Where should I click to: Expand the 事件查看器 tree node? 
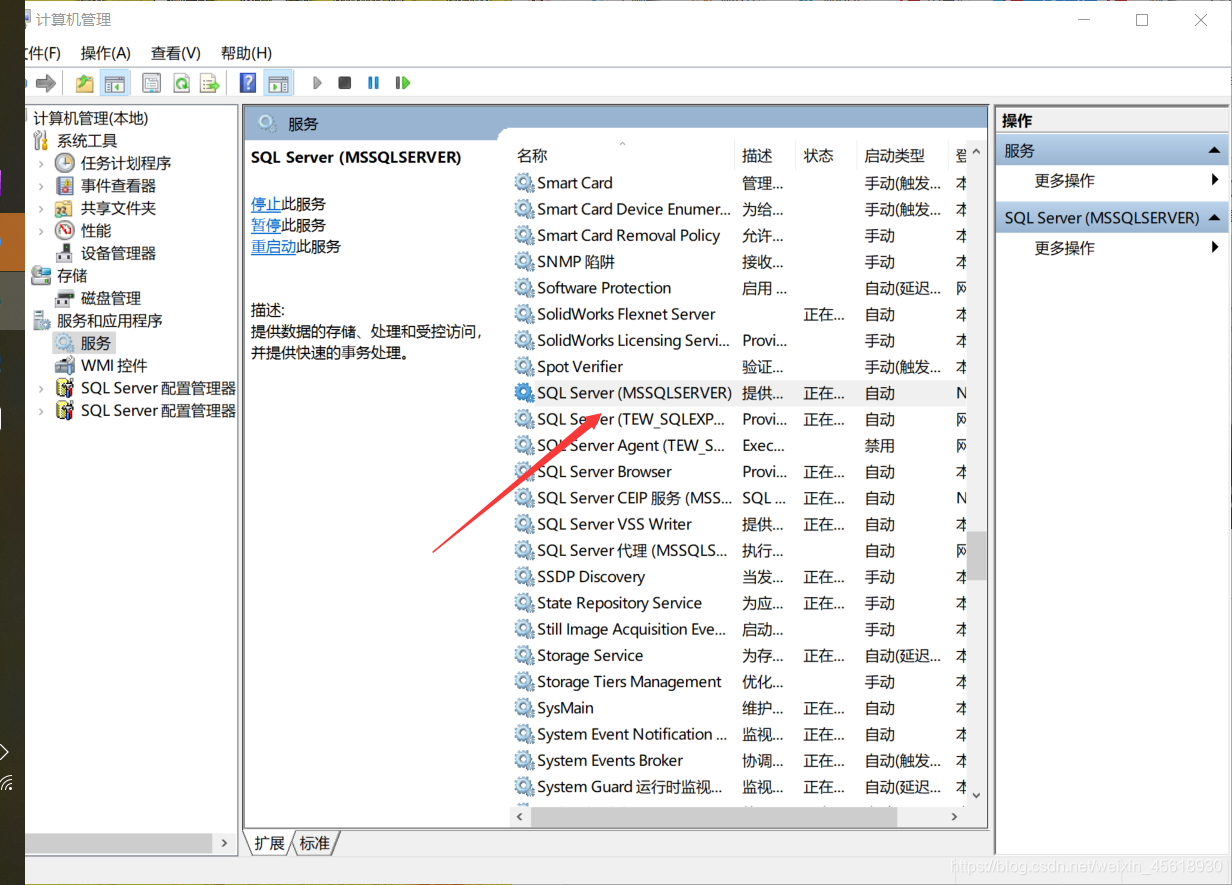41,186
